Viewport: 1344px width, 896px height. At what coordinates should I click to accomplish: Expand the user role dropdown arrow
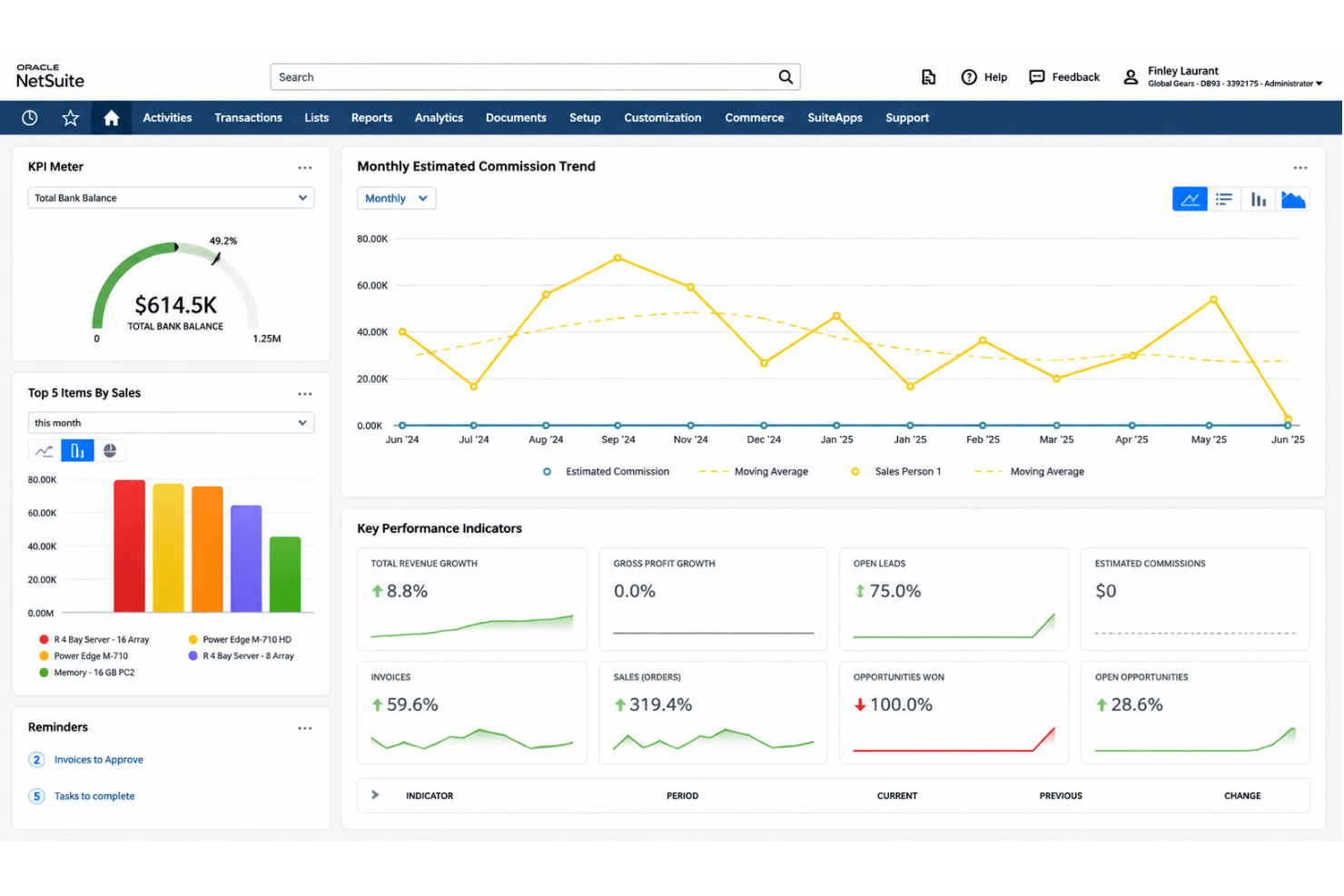(1319, 84)
